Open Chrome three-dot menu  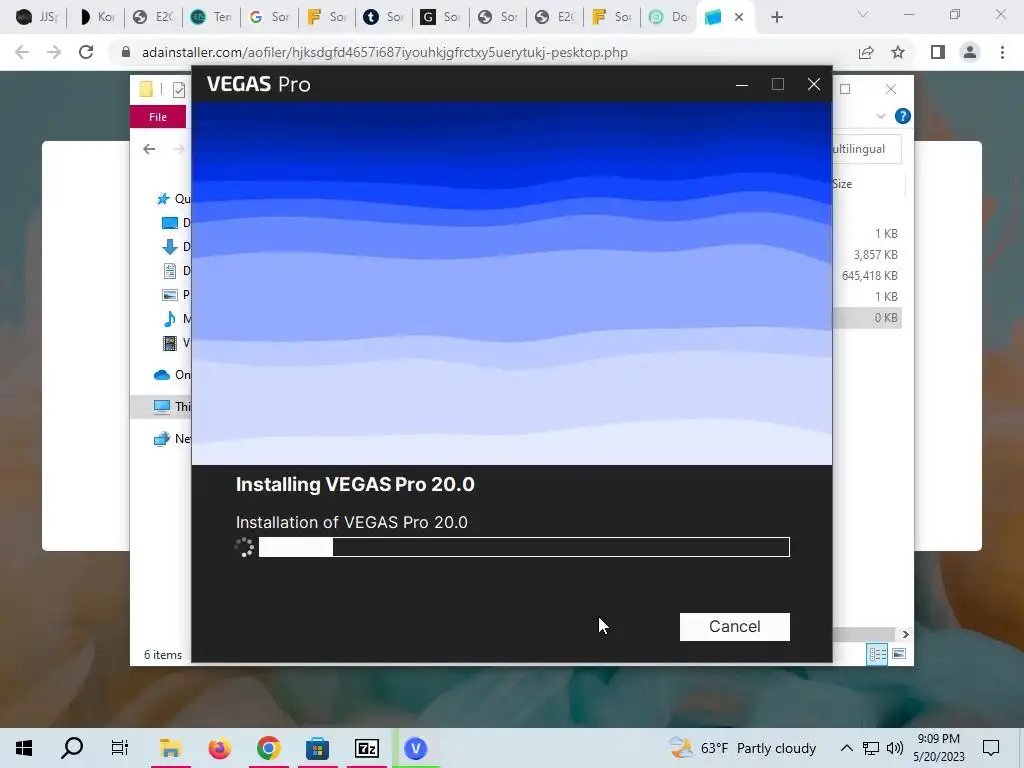tap(1002, 52)
